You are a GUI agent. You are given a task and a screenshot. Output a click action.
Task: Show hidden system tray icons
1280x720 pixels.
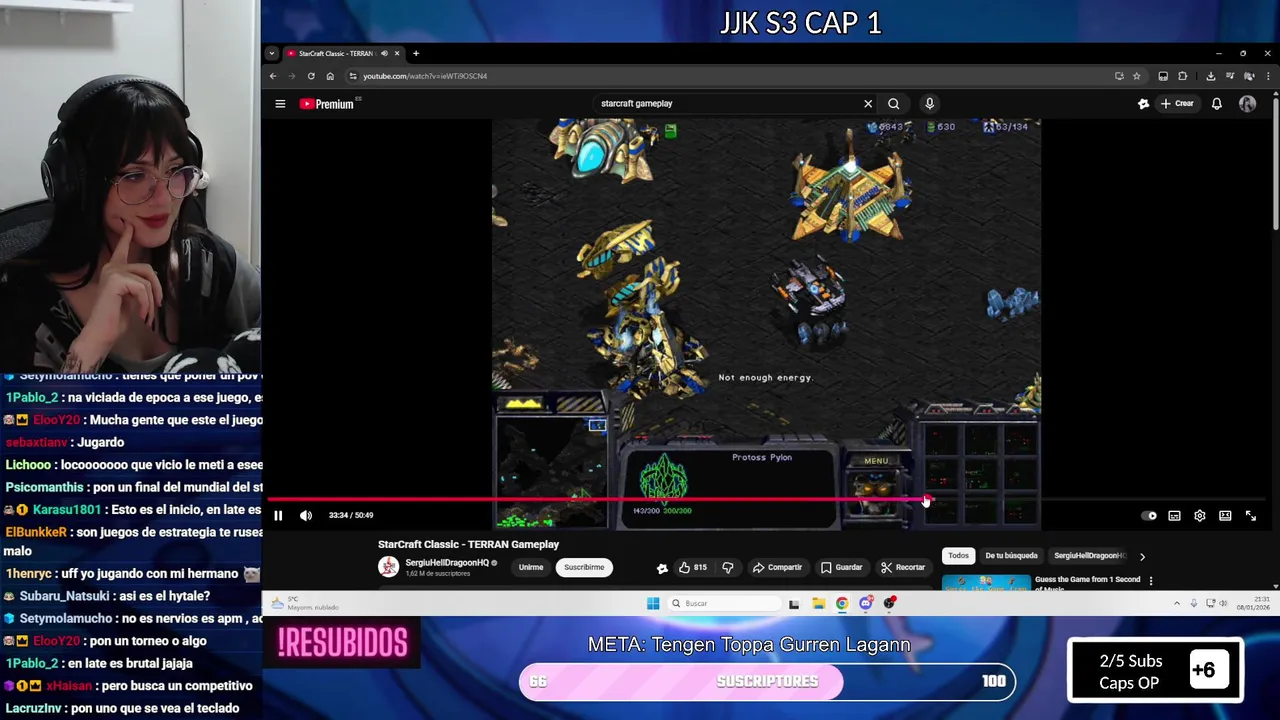[x=1177, y=603]
